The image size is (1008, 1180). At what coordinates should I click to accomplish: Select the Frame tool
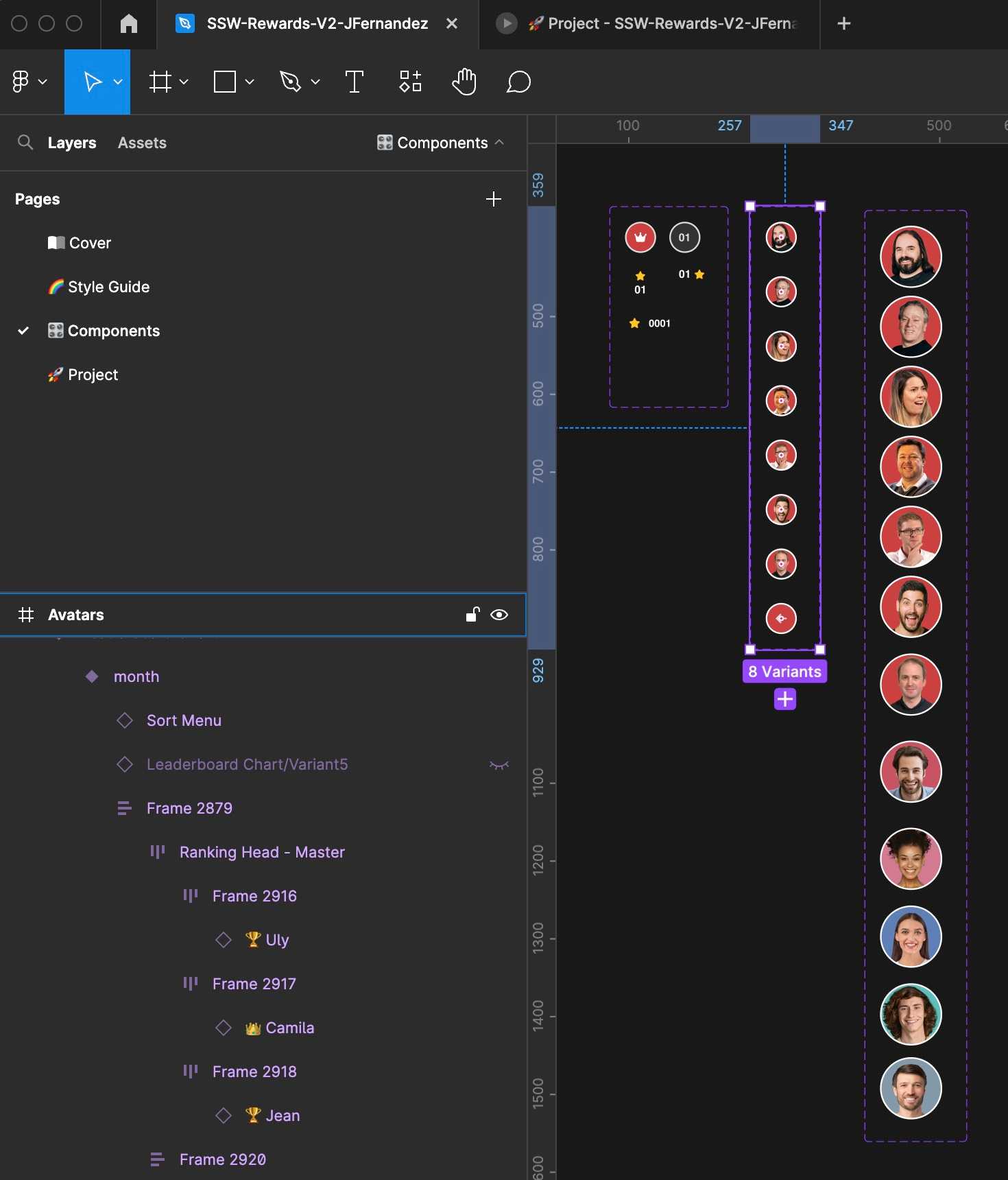160,82
